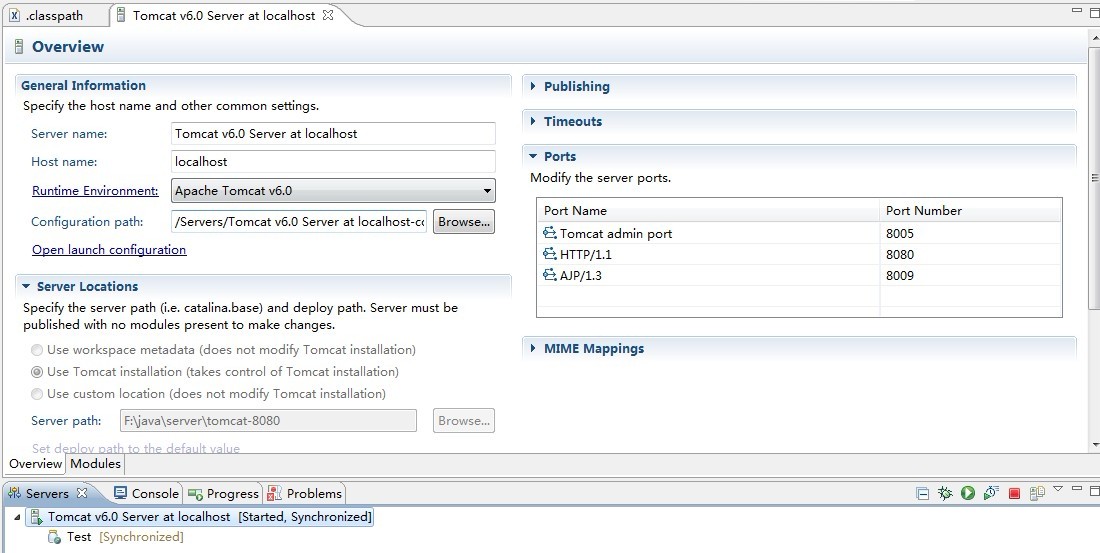The image size is (1100, 553).
Task: Stop the server with red square icon
Action: (x=1014, y=493)
